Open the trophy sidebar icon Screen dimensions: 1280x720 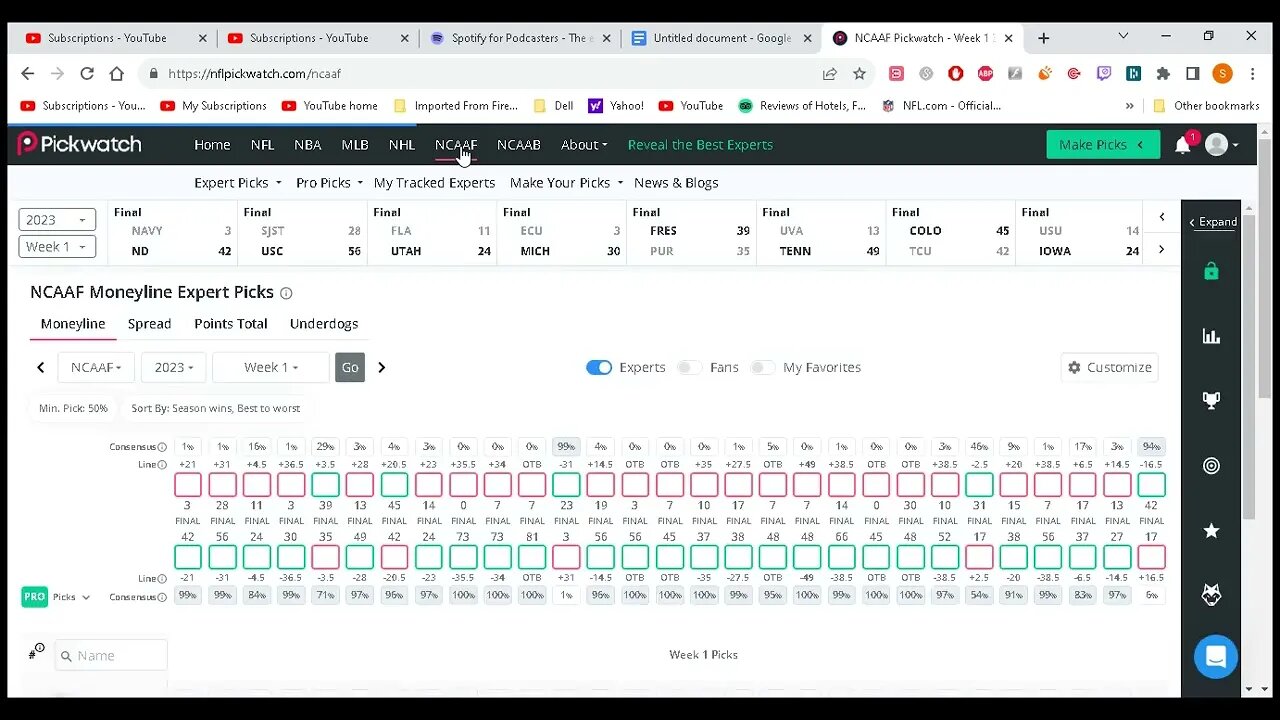point(1211,401)
